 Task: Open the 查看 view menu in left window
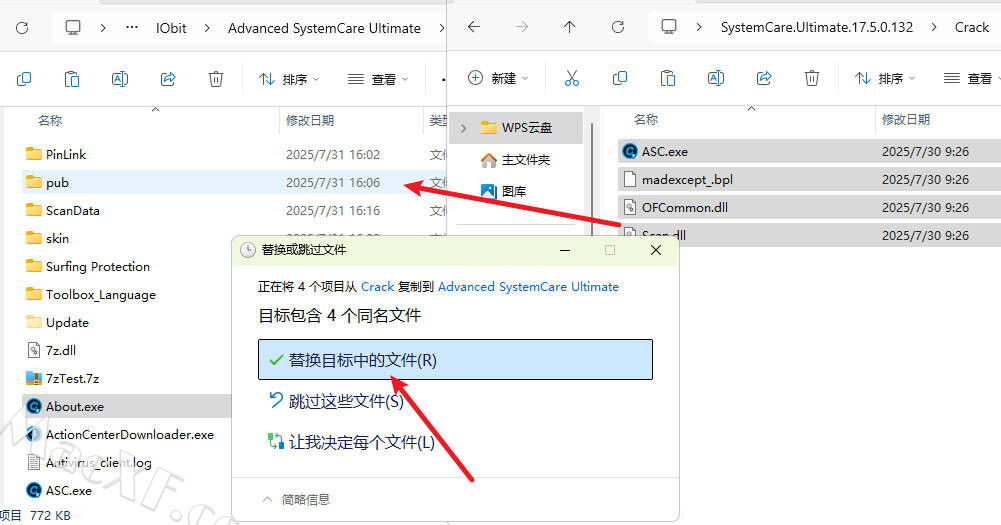377,79
